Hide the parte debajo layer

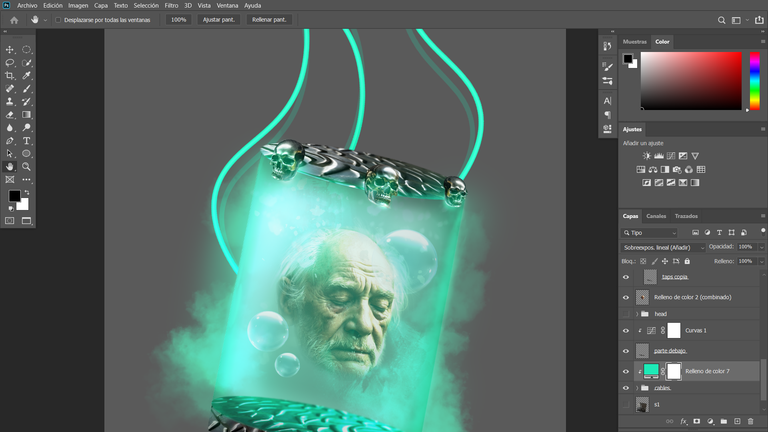tap(626, 351)
